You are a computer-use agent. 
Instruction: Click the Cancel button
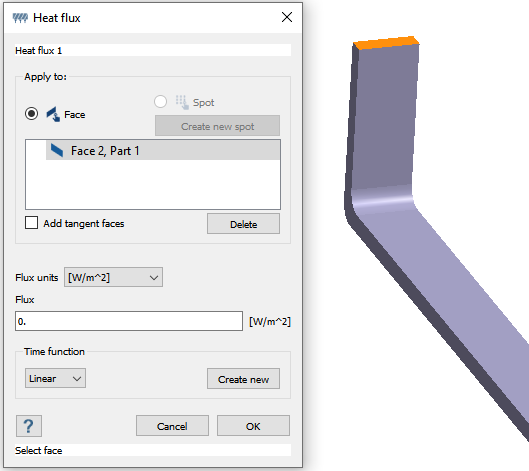coord(172,426)
